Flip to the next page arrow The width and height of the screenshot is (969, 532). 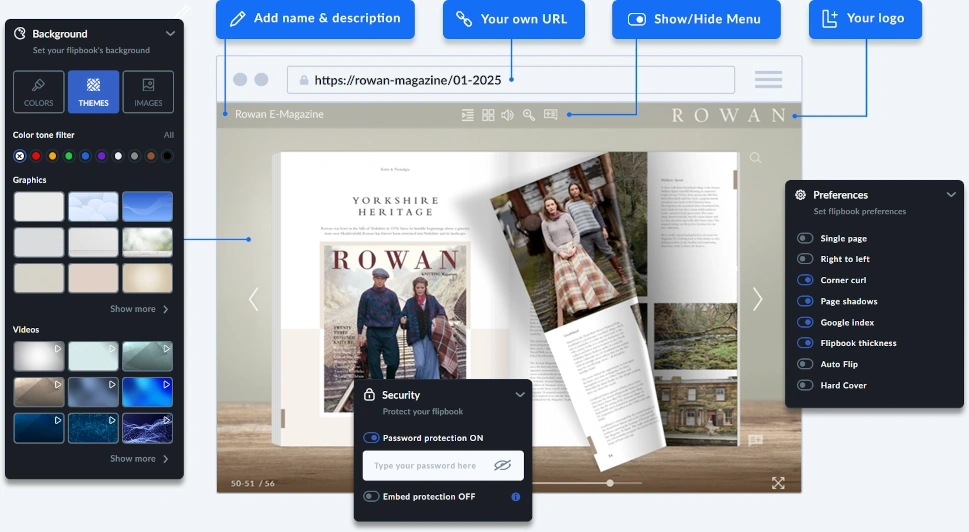tap(757, 299)
